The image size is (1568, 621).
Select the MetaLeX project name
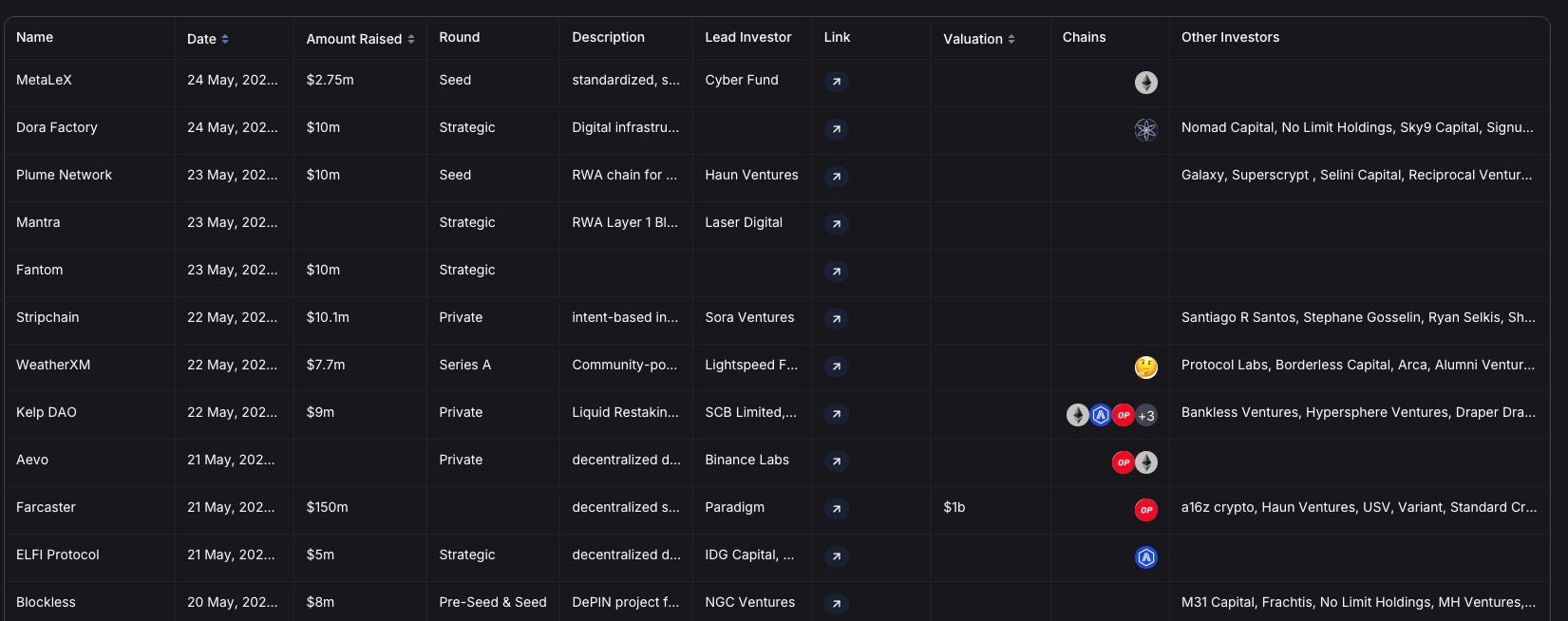[x=44, y=80]
